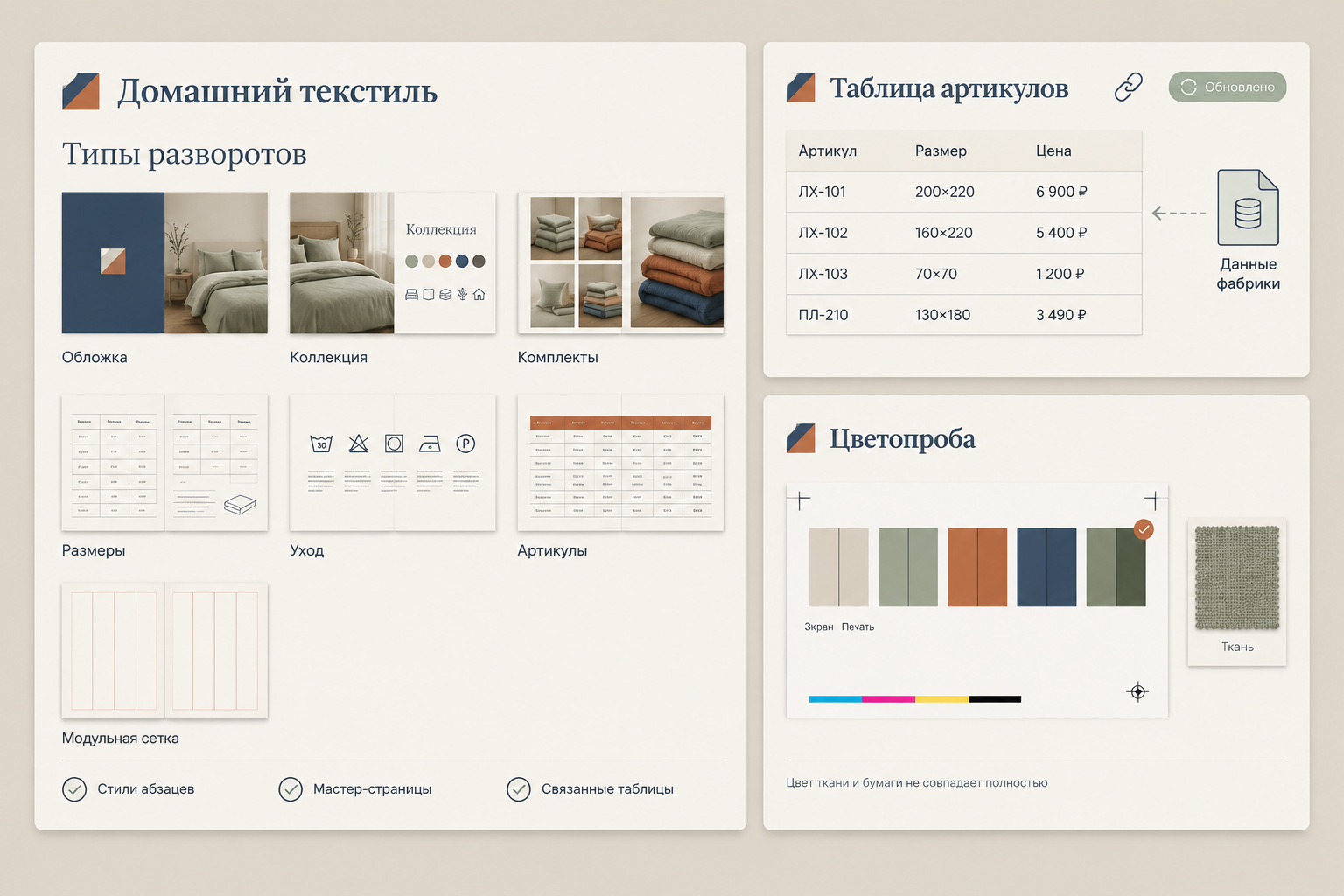Click the dry-clean P circle icon
Image resolution: width=1344 pixels, height=896 pixels.
(465, 444)
